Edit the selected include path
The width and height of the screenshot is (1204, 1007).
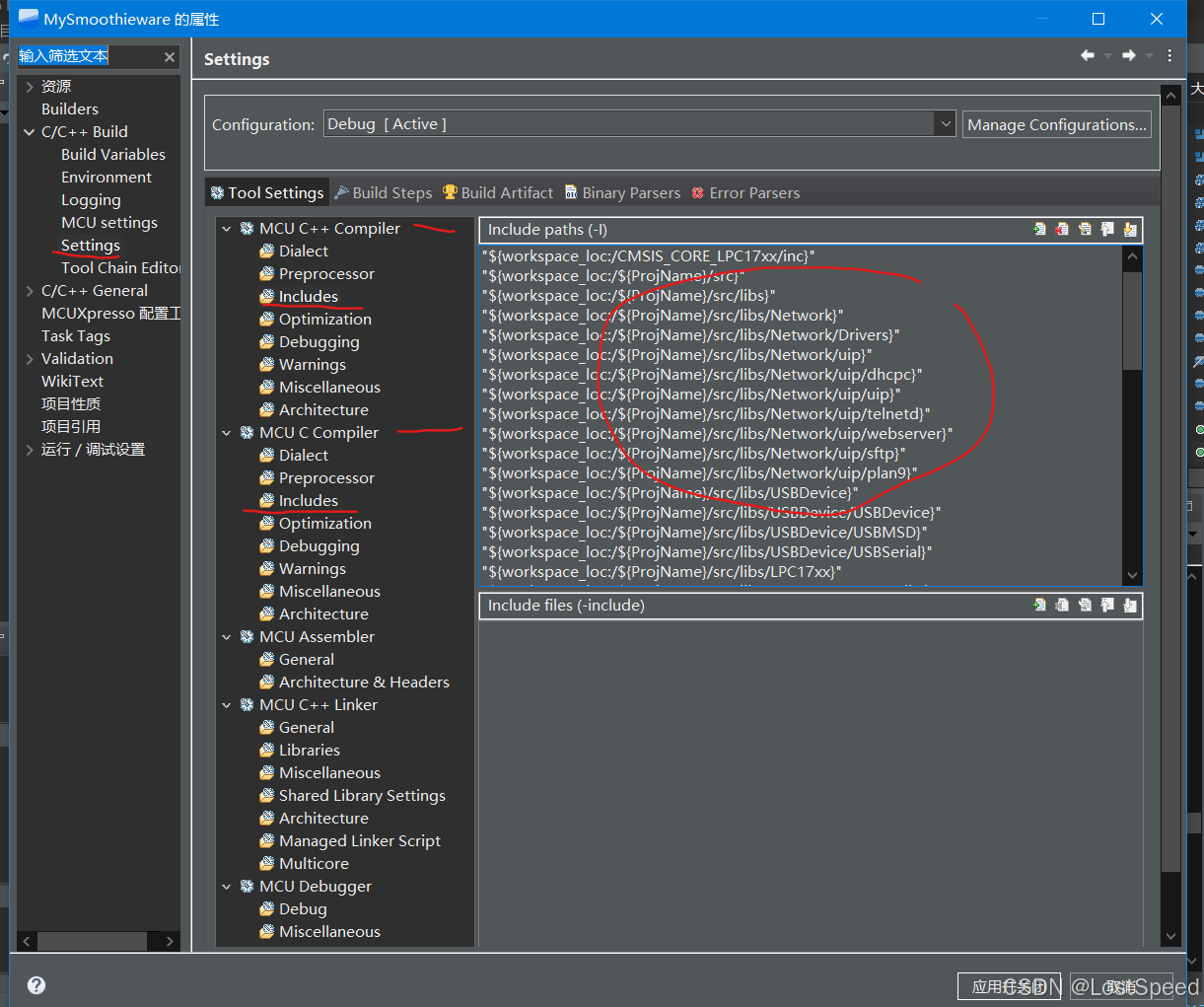[1085, 229]
